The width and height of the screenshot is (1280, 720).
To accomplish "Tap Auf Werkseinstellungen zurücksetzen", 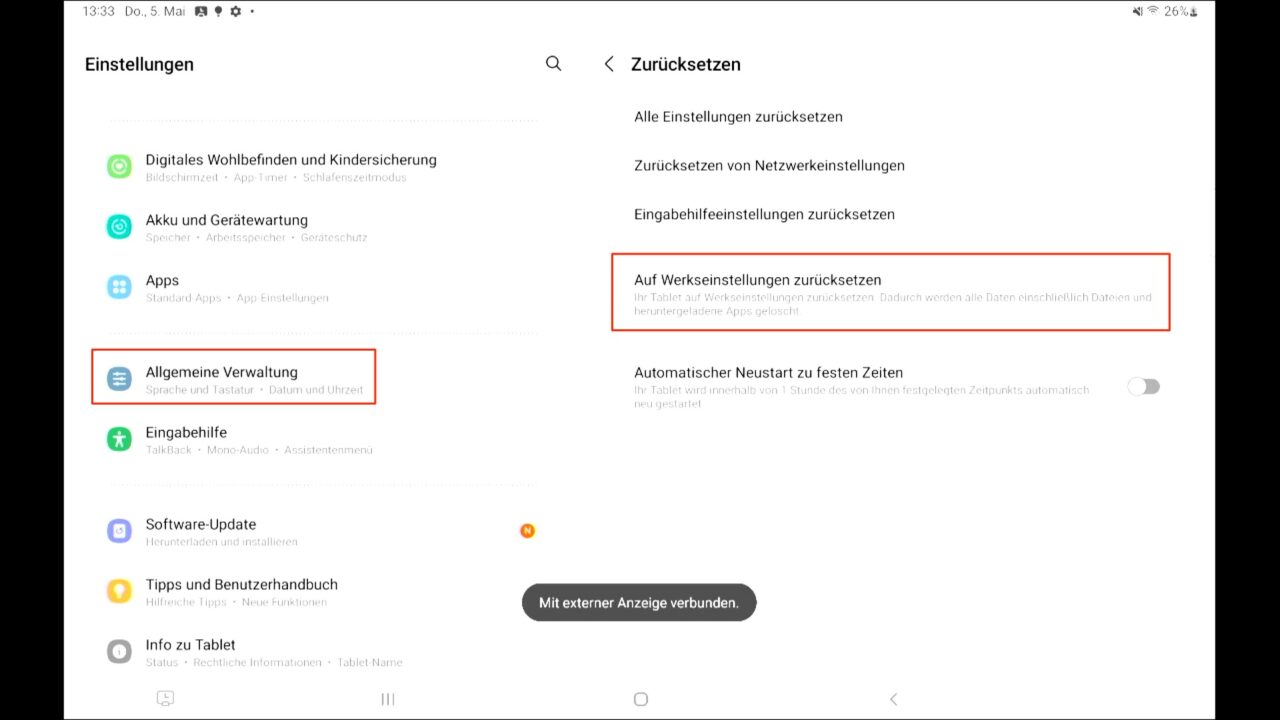I will pos(758,280).
